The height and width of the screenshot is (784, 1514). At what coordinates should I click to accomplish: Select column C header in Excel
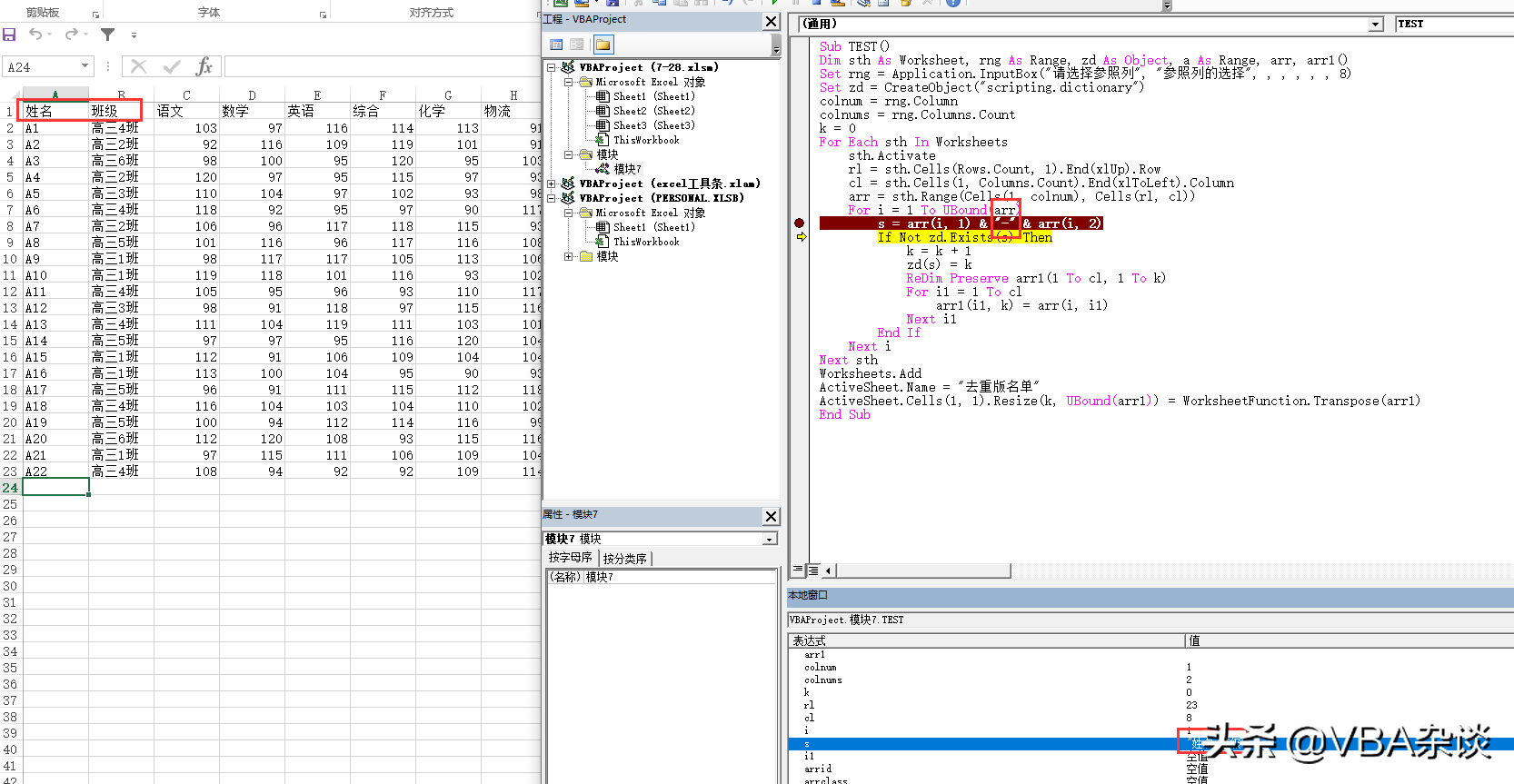186,94
